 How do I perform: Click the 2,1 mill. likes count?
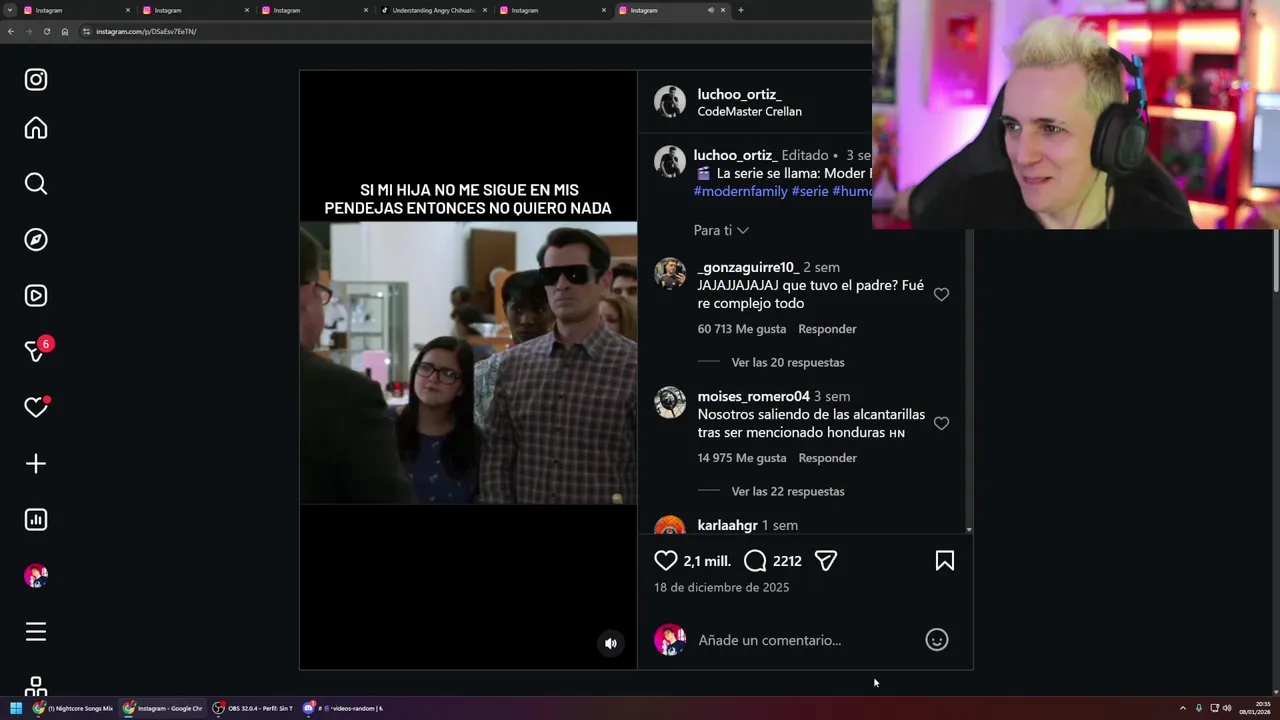(707, 561)
